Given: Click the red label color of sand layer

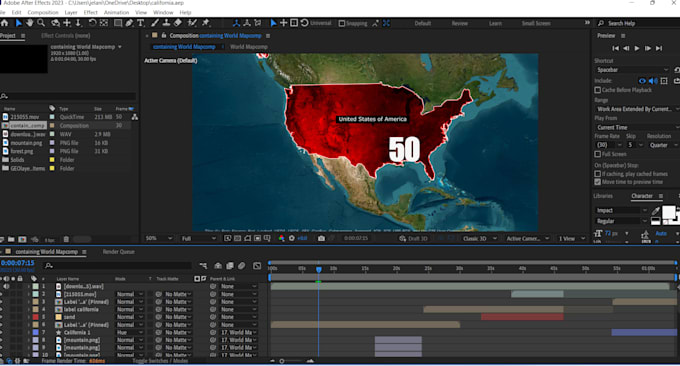Looking at the screenshot, I should click(36, 317).
